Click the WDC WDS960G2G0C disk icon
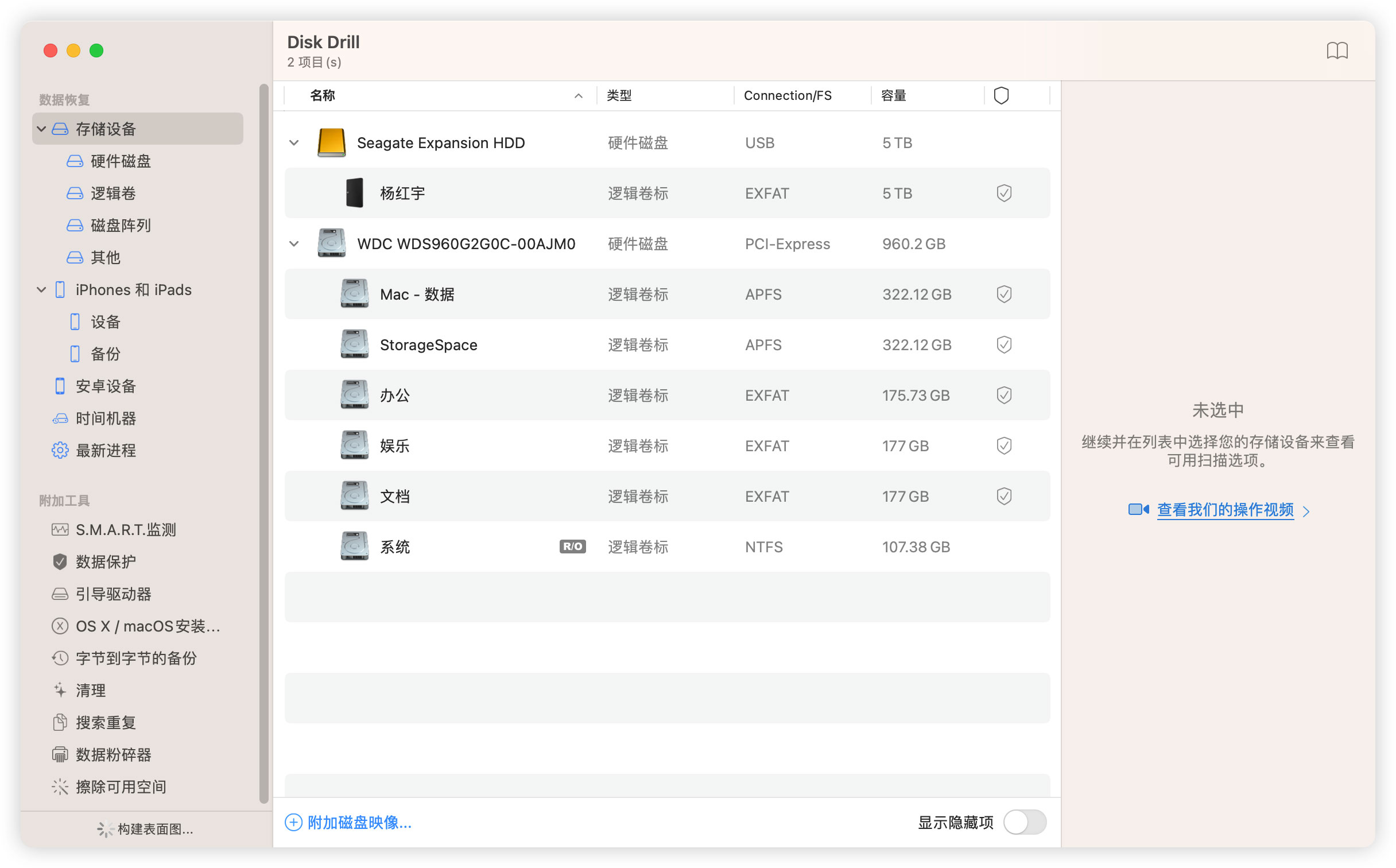 coord(331,243)
